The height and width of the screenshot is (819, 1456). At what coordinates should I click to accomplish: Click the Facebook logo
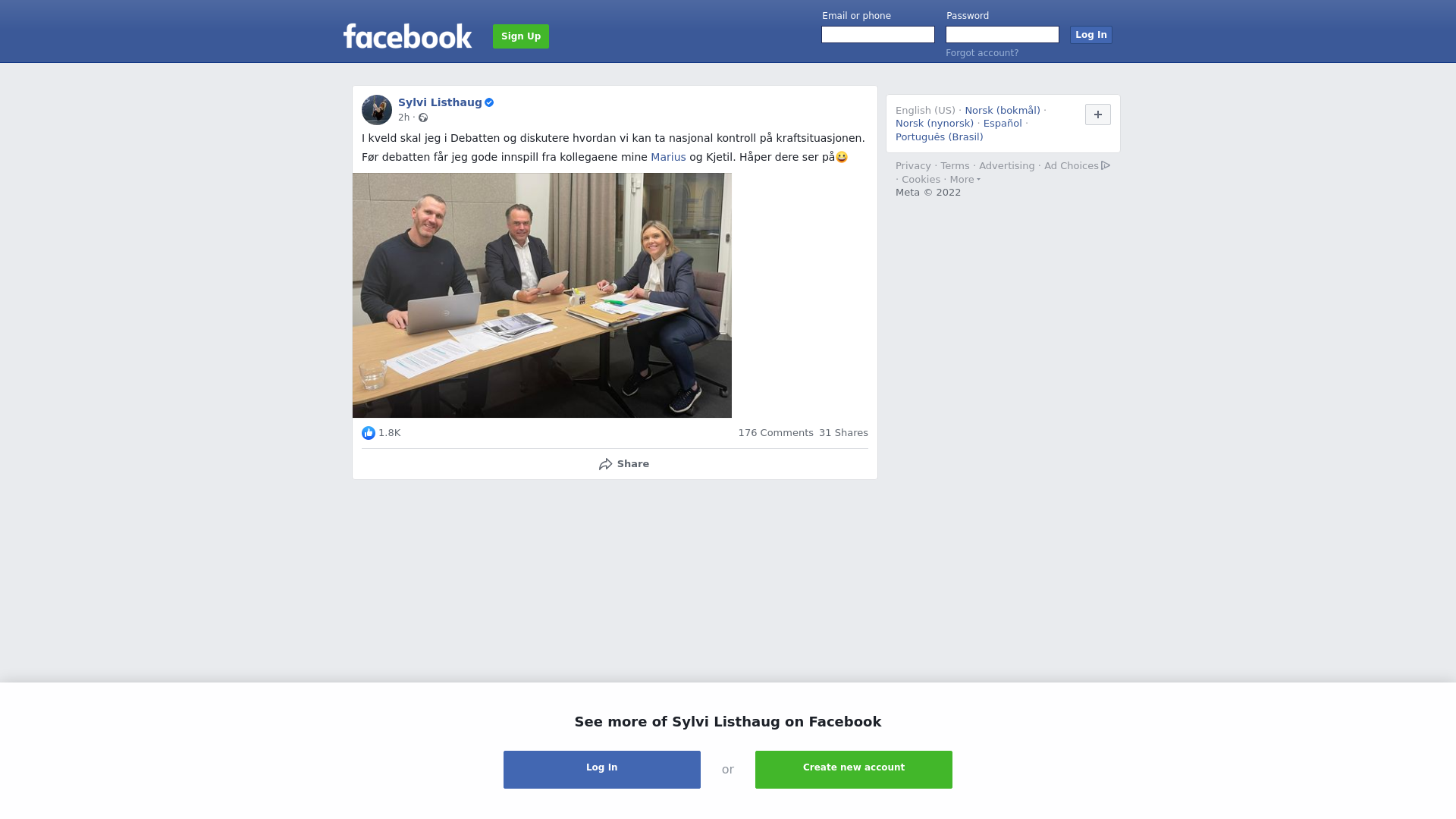pyautogui.click(x=407, y=36)
